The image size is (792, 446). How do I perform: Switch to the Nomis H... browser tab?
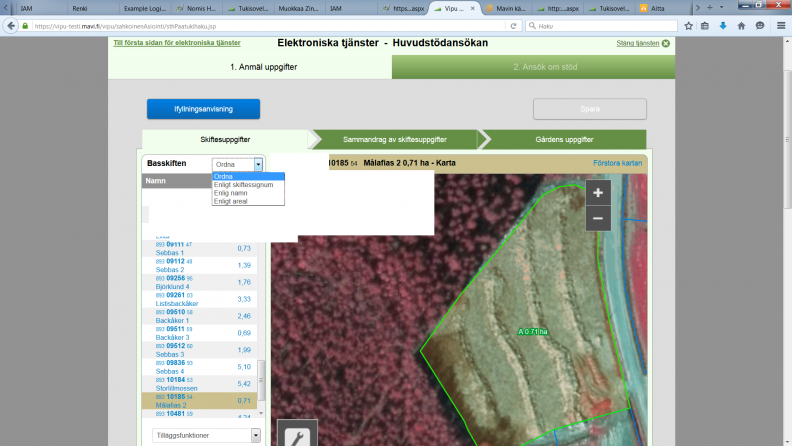pyautogui.click(x=197, y=9)
